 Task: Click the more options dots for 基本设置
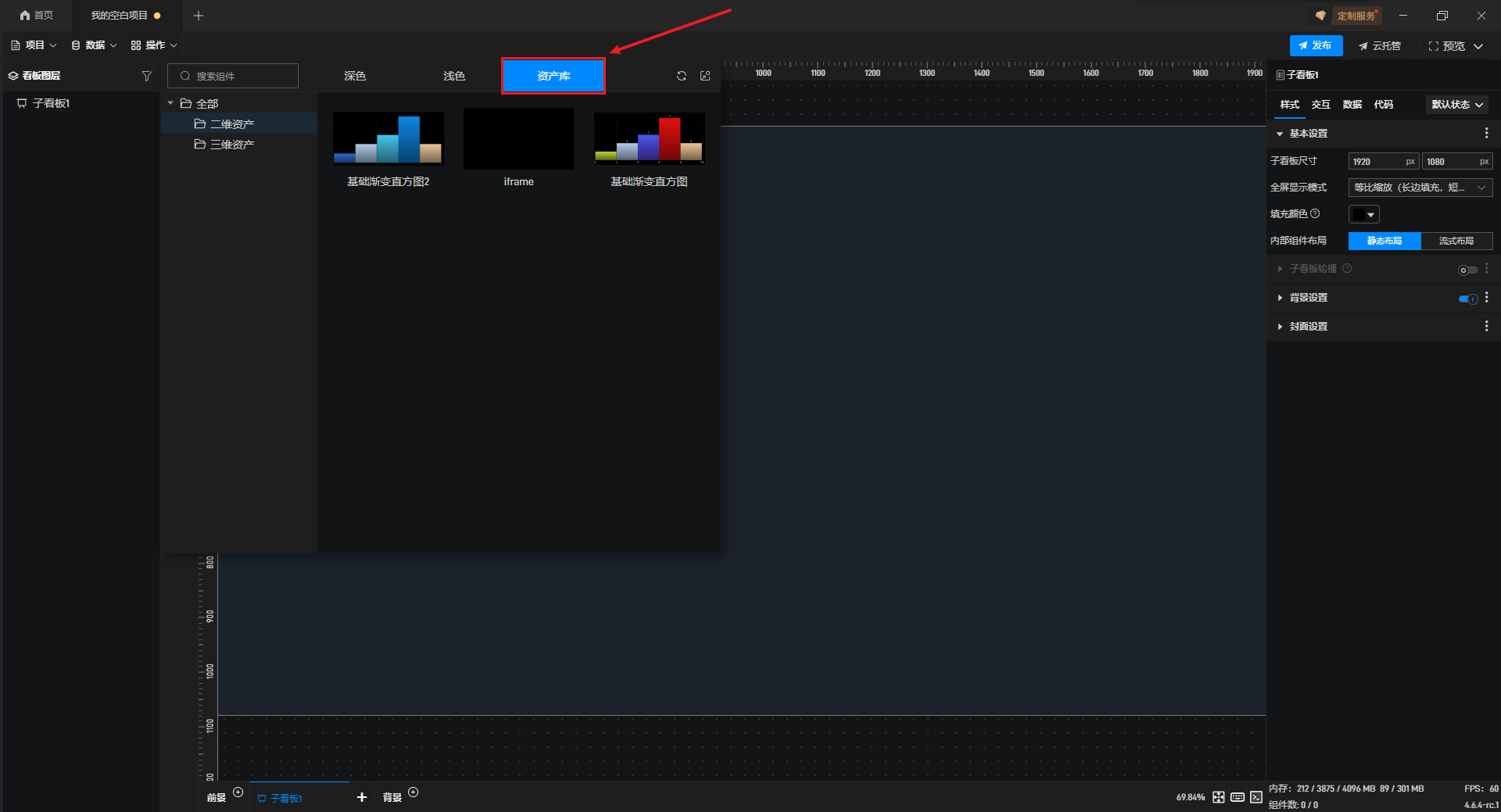click(1486, 134)
